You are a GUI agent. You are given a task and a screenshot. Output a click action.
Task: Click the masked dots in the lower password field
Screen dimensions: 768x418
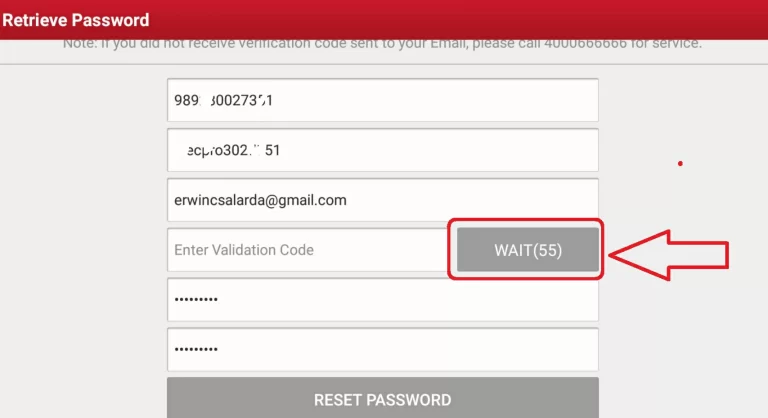point(196,349)
